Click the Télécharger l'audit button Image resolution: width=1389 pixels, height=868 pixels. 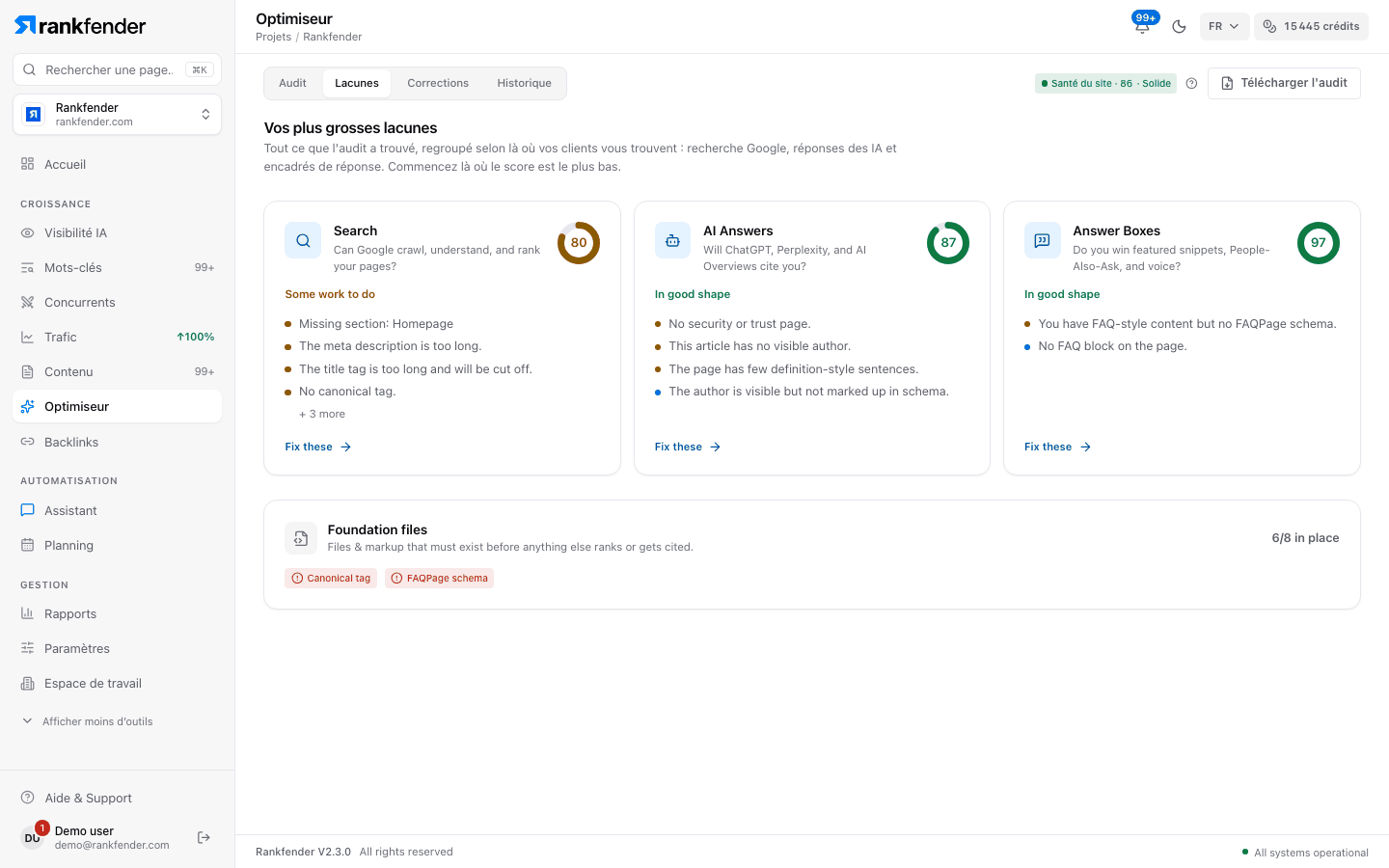point(1284,83)
